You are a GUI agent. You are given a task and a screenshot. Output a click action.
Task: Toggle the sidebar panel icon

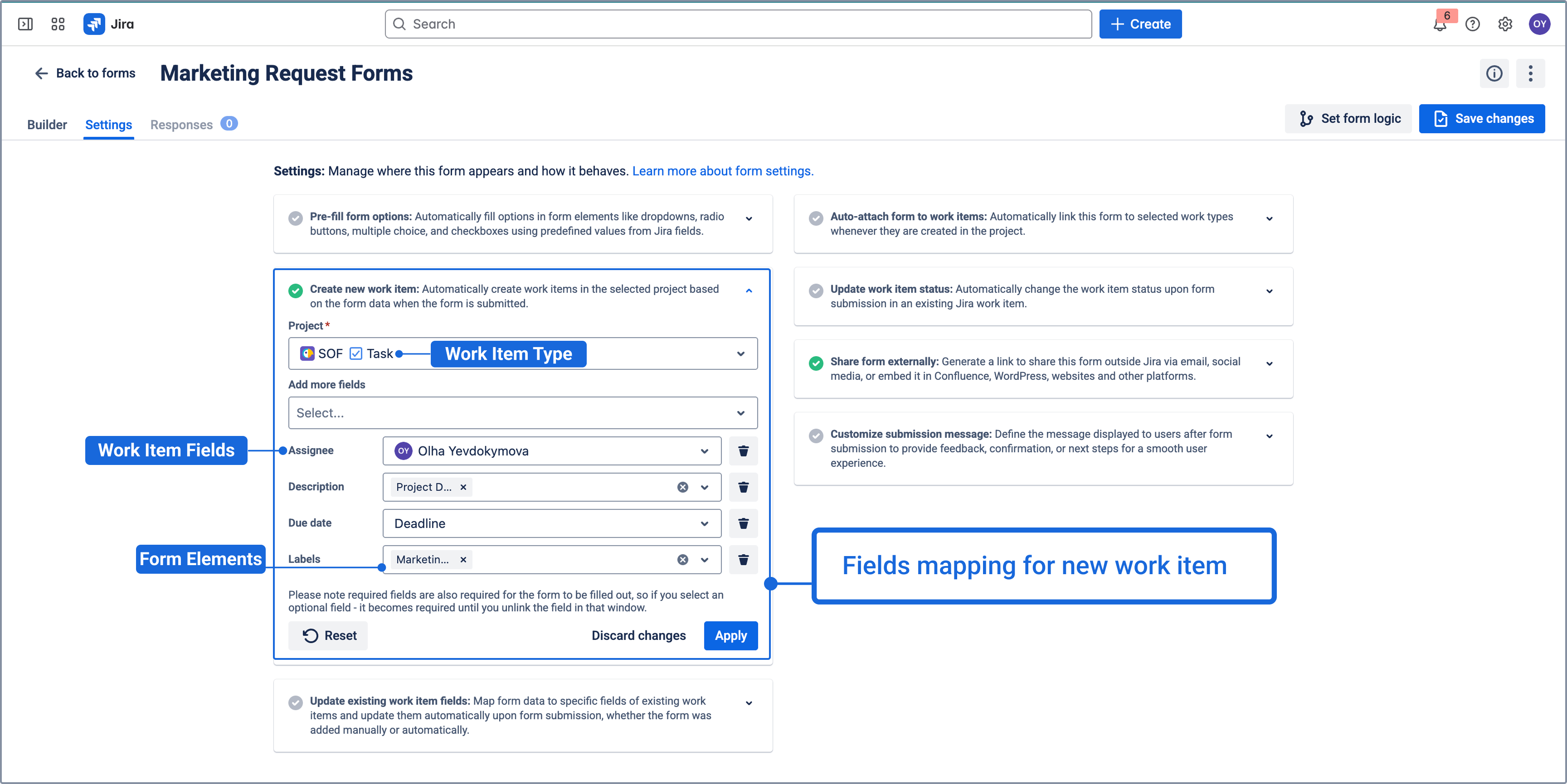[25, 24]
